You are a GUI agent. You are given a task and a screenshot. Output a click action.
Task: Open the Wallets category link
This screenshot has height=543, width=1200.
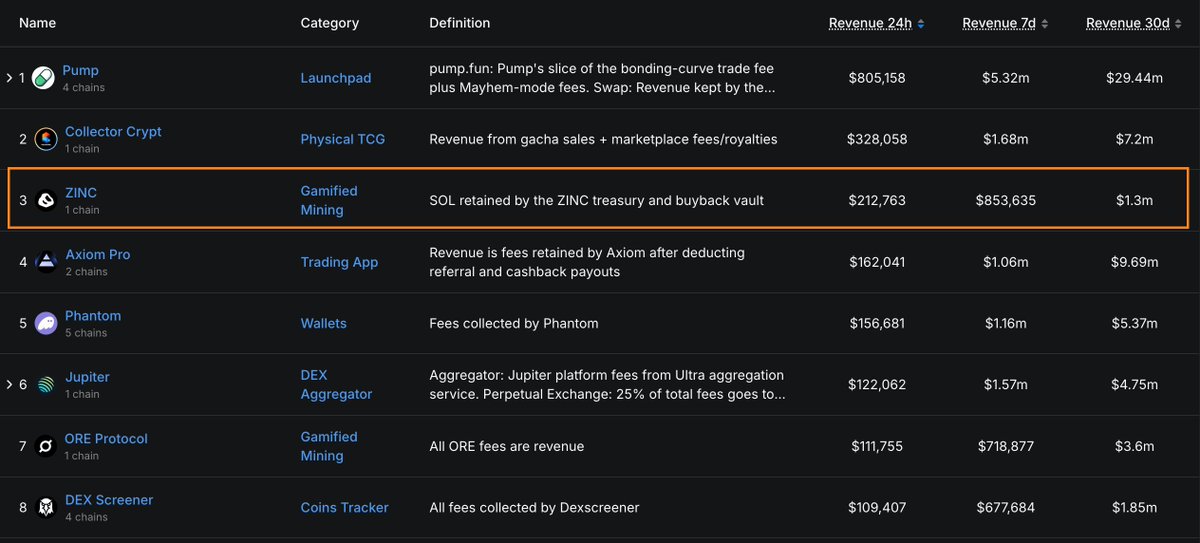click(x=324, y=323)
